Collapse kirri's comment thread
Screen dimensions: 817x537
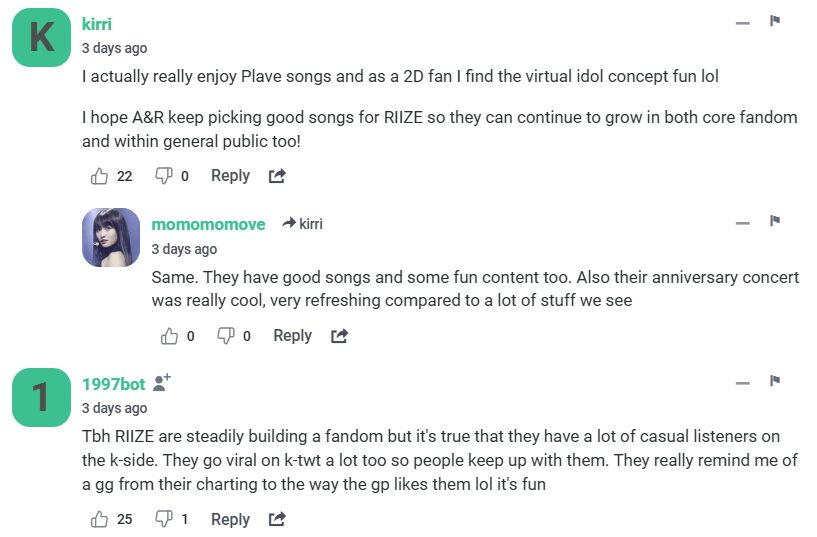(x=742, y=23)
